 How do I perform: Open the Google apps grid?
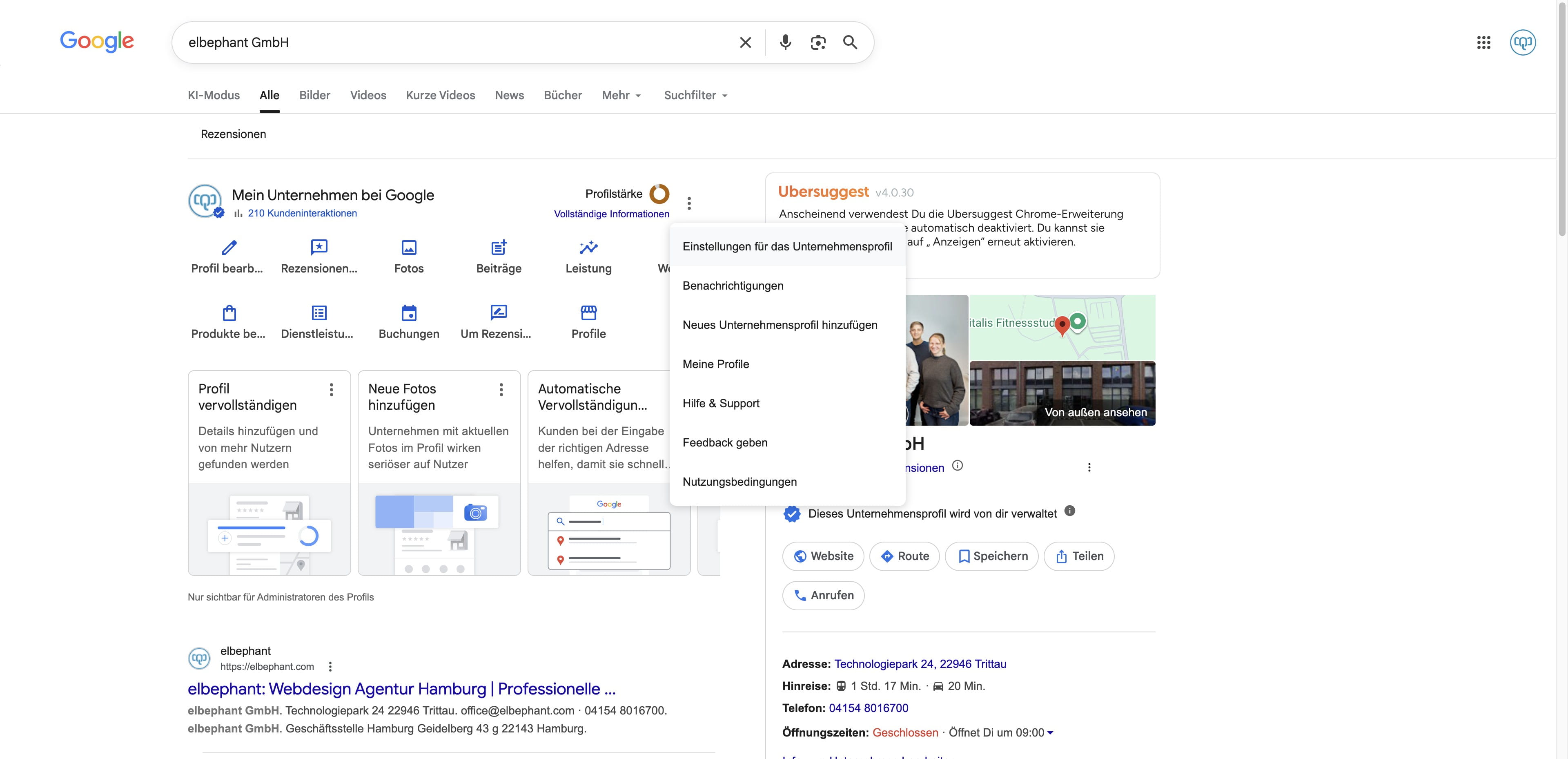[1483, 42]
